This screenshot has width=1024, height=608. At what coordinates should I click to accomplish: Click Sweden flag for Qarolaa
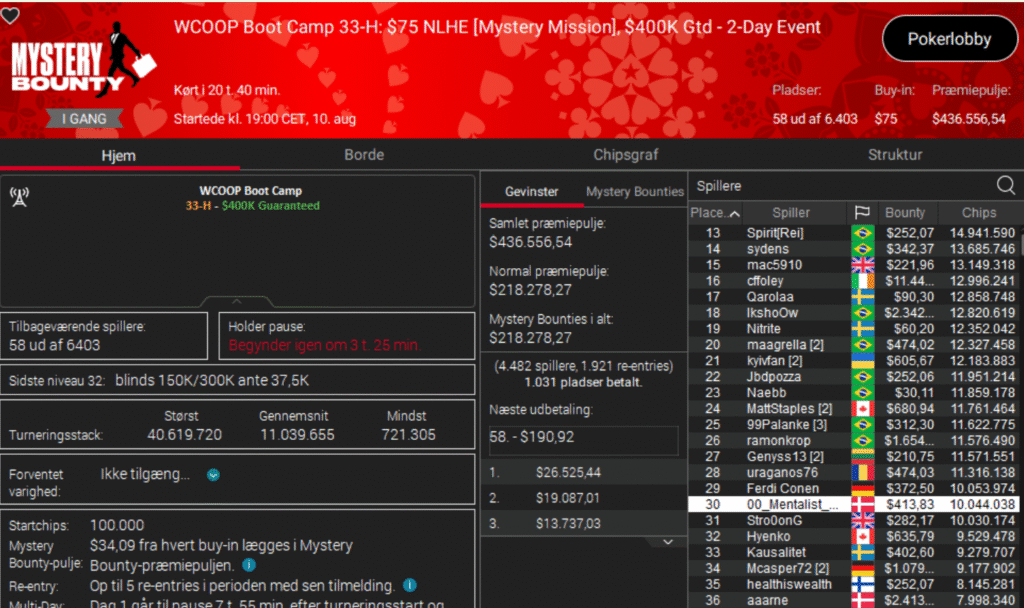coord(863,297)
